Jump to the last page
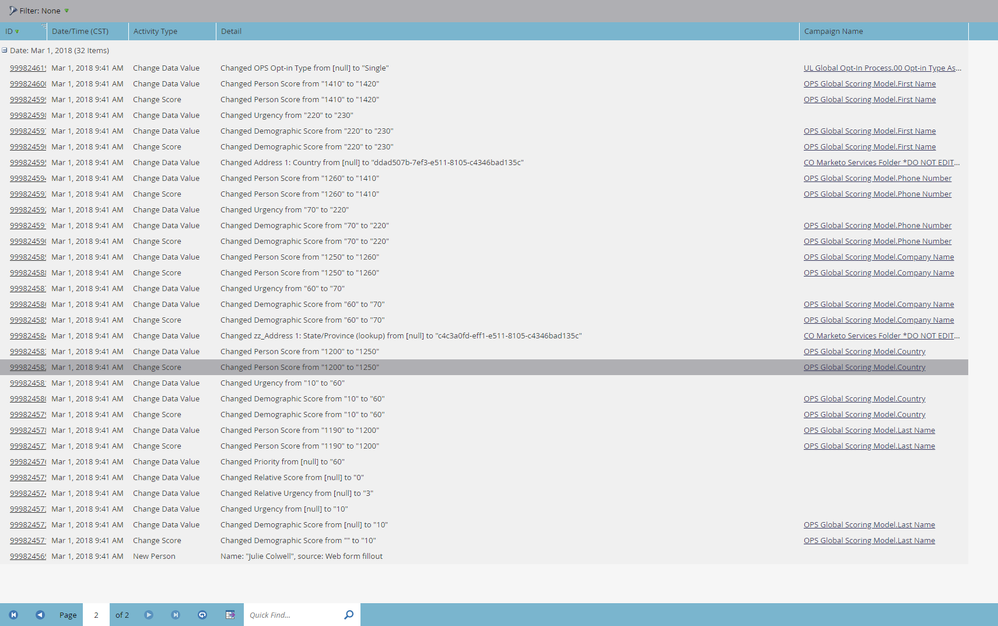This screenshot has height=626, width=998. pos(176,615)
